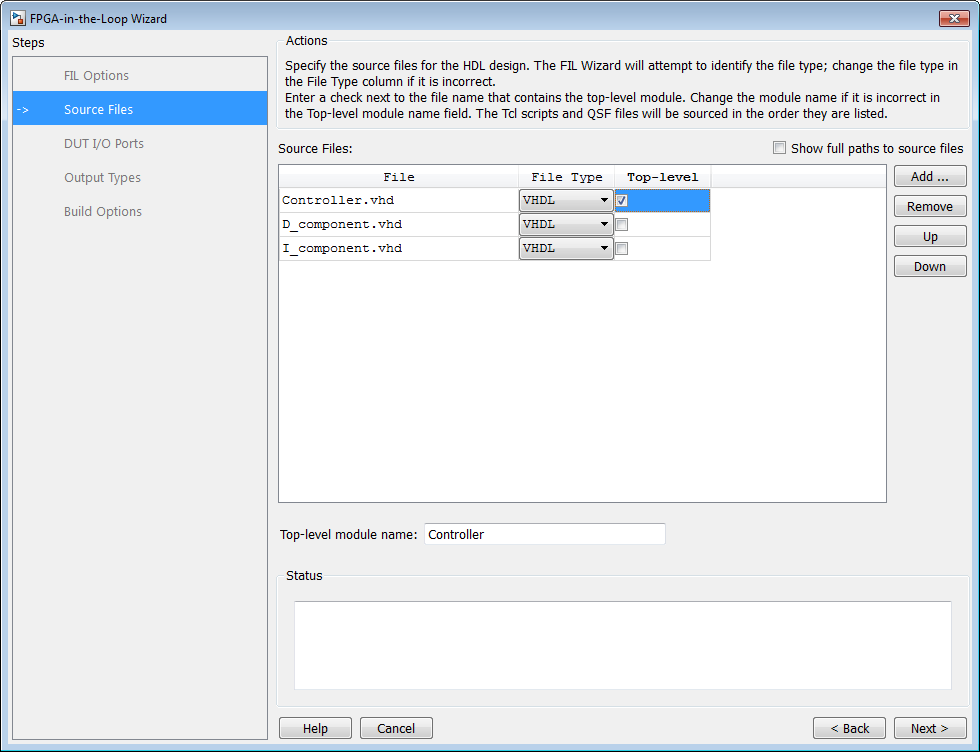
Task: Switch to the Output Types step
Action: (x=102, y=178)
